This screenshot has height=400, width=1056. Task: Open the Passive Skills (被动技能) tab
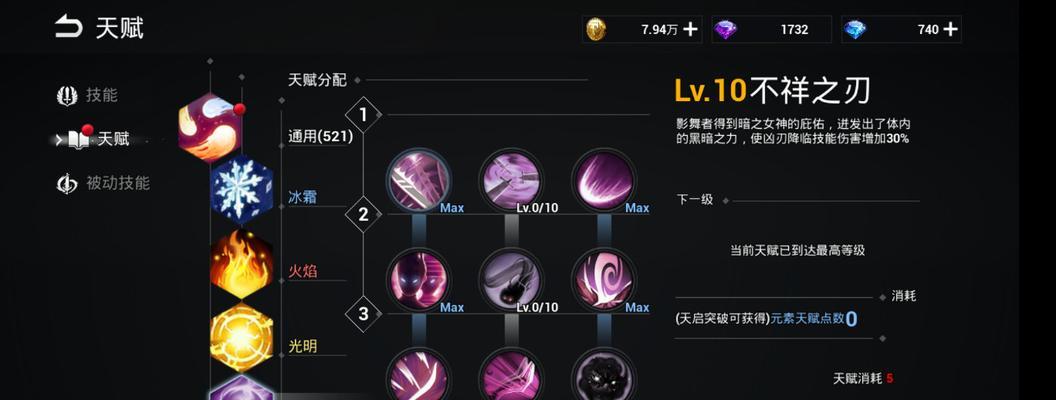tap(103, 183)
